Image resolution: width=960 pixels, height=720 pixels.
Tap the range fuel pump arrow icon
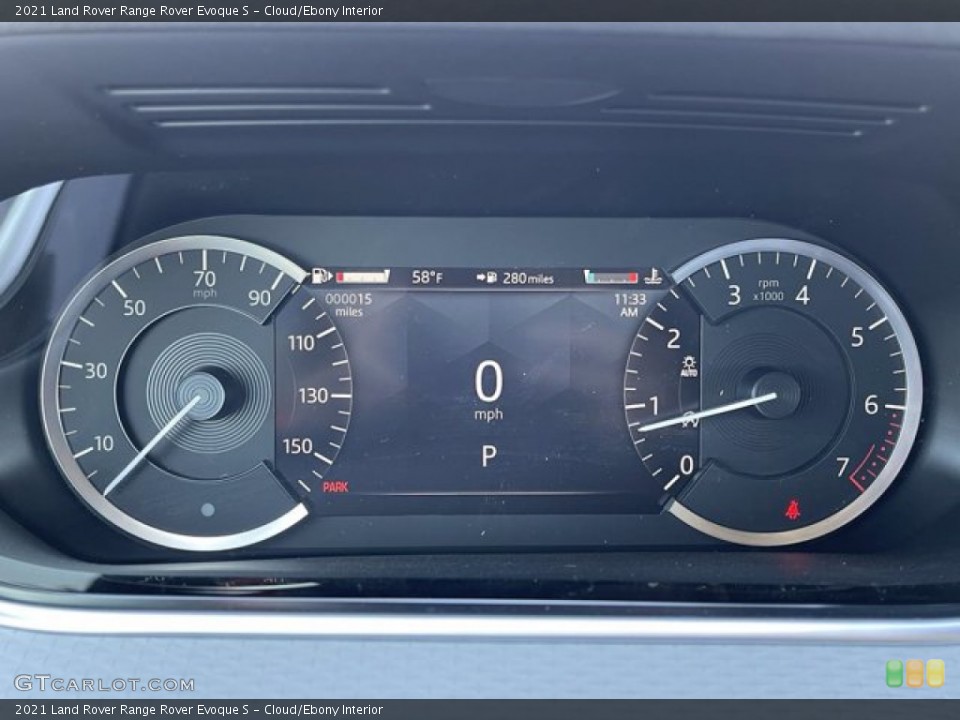point(487,277)
